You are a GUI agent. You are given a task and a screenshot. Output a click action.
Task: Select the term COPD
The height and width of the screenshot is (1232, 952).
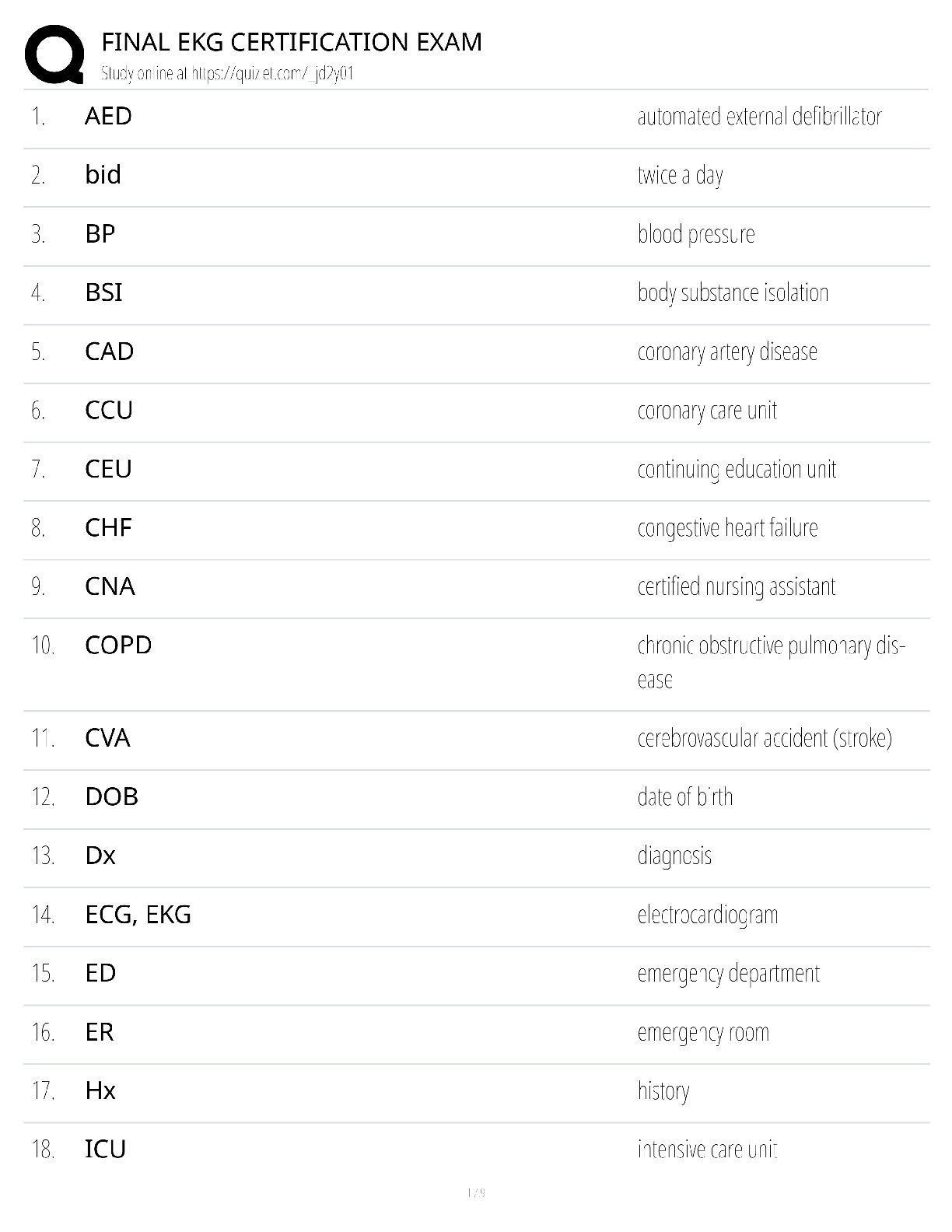pos(118,645)
